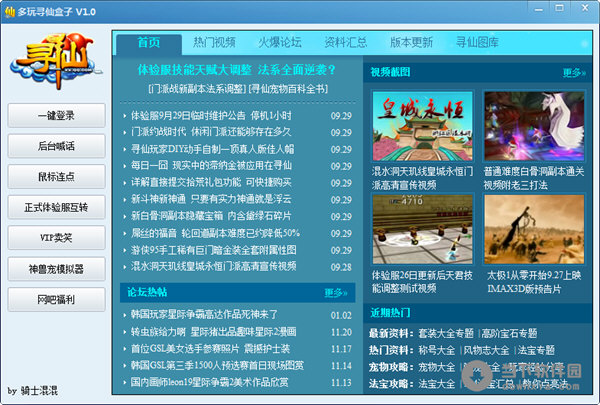Click the 一键登录 button

click(56, 115)
